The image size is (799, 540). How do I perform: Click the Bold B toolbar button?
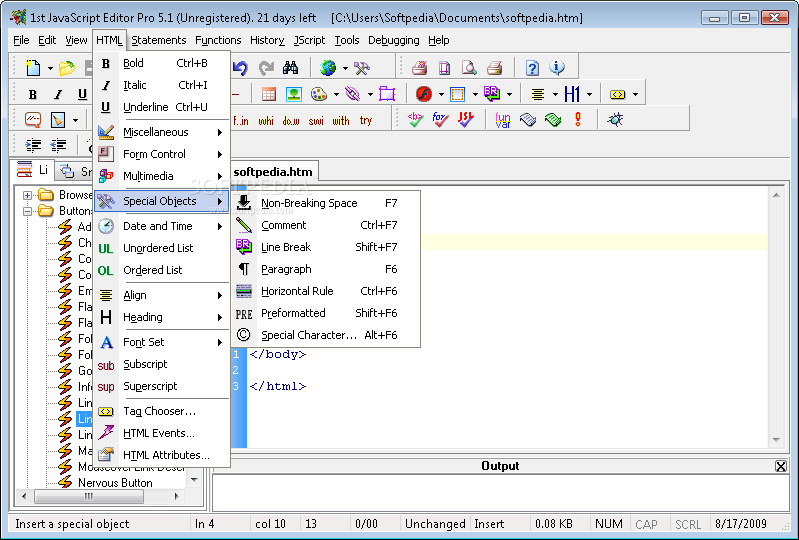[x=33, y=94]
